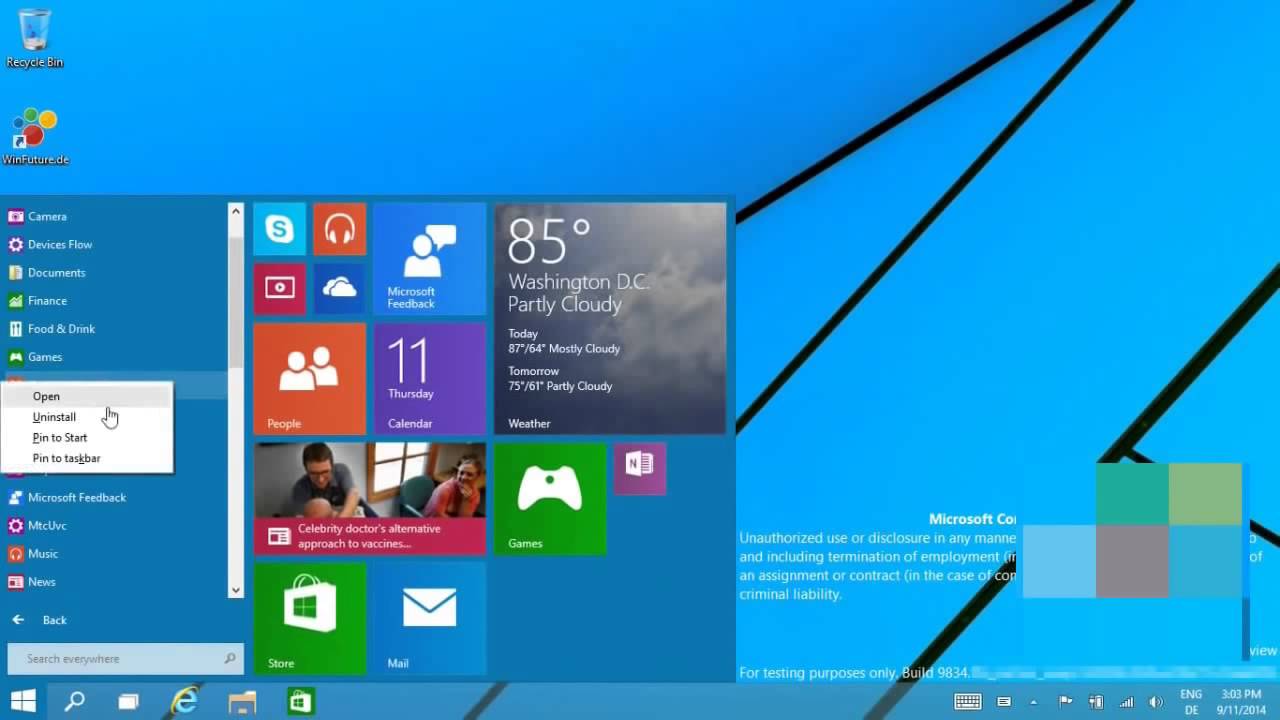Screen dimensions: 1280x720
Task: Open File Explorer from the taskbar
Action: (243, 701)
